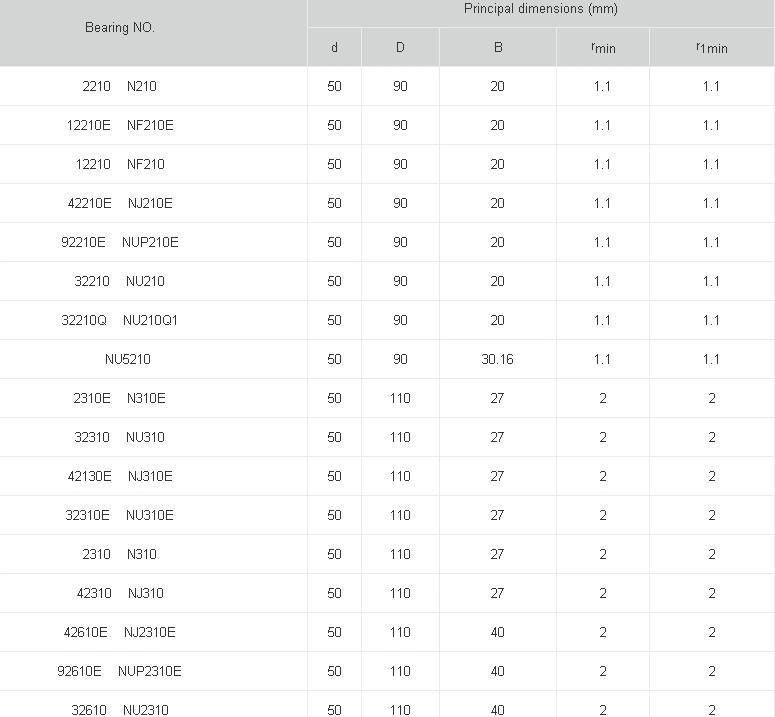Select the 32610 NU2310 bearing cell
The width and height of the screenshot is (775, 717).
(119, 709)
